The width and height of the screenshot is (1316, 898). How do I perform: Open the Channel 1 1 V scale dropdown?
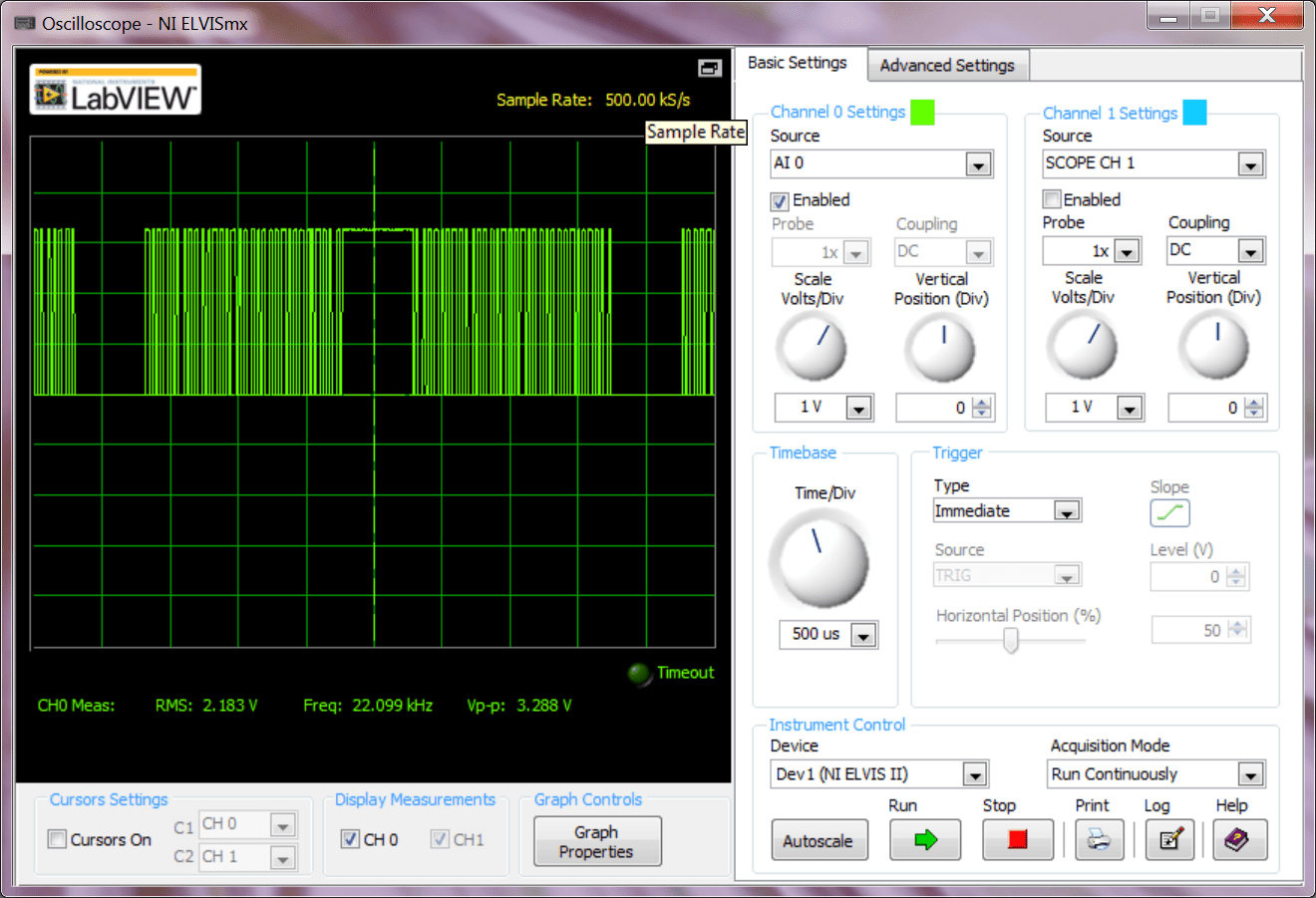click(x=1129, y=408)
